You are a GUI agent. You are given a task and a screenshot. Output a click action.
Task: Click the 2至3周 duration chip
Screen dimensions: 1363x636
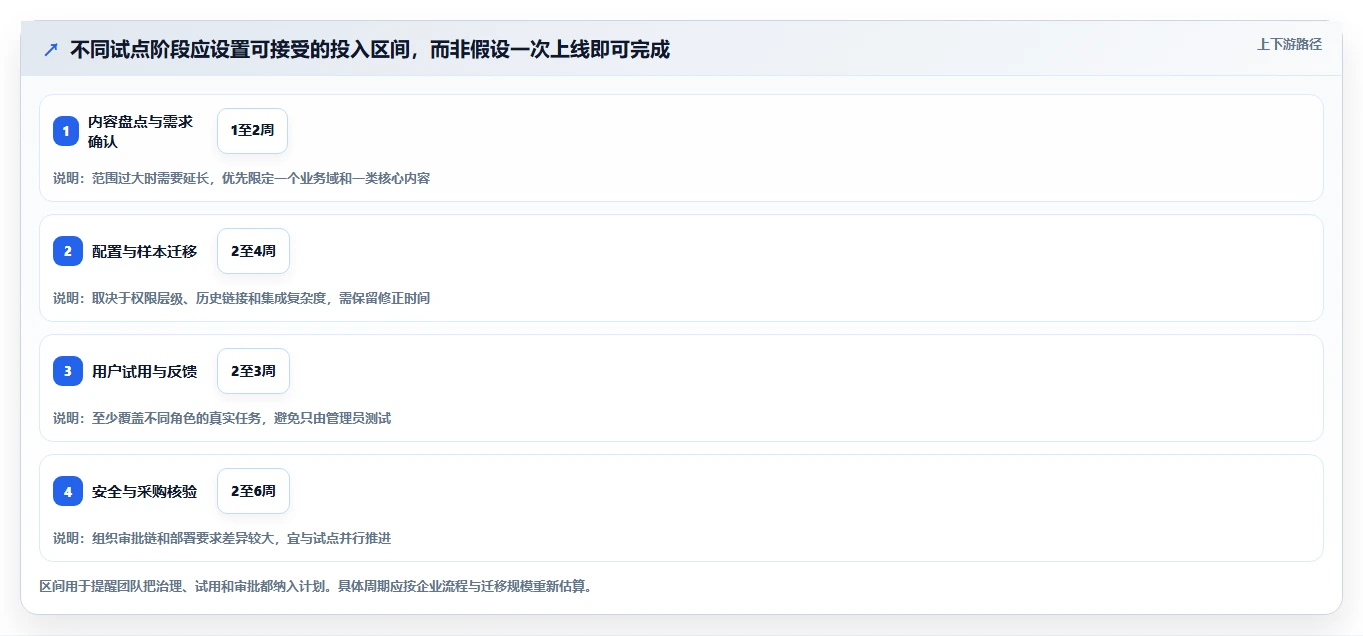[x=253, y=371]
